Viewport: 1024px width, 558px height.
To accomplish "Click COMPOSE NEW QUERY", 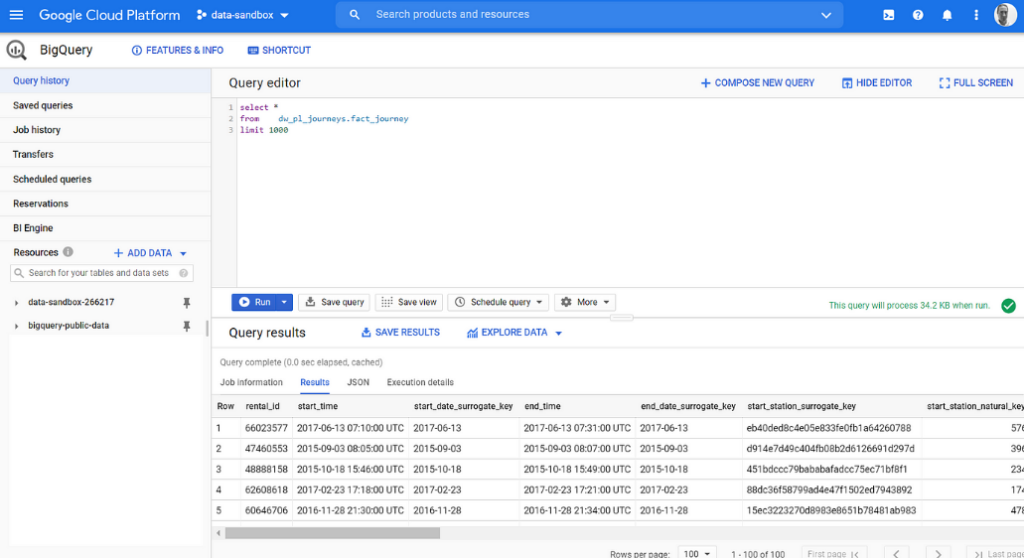I will pyautogui.click(x=758, y=83).
